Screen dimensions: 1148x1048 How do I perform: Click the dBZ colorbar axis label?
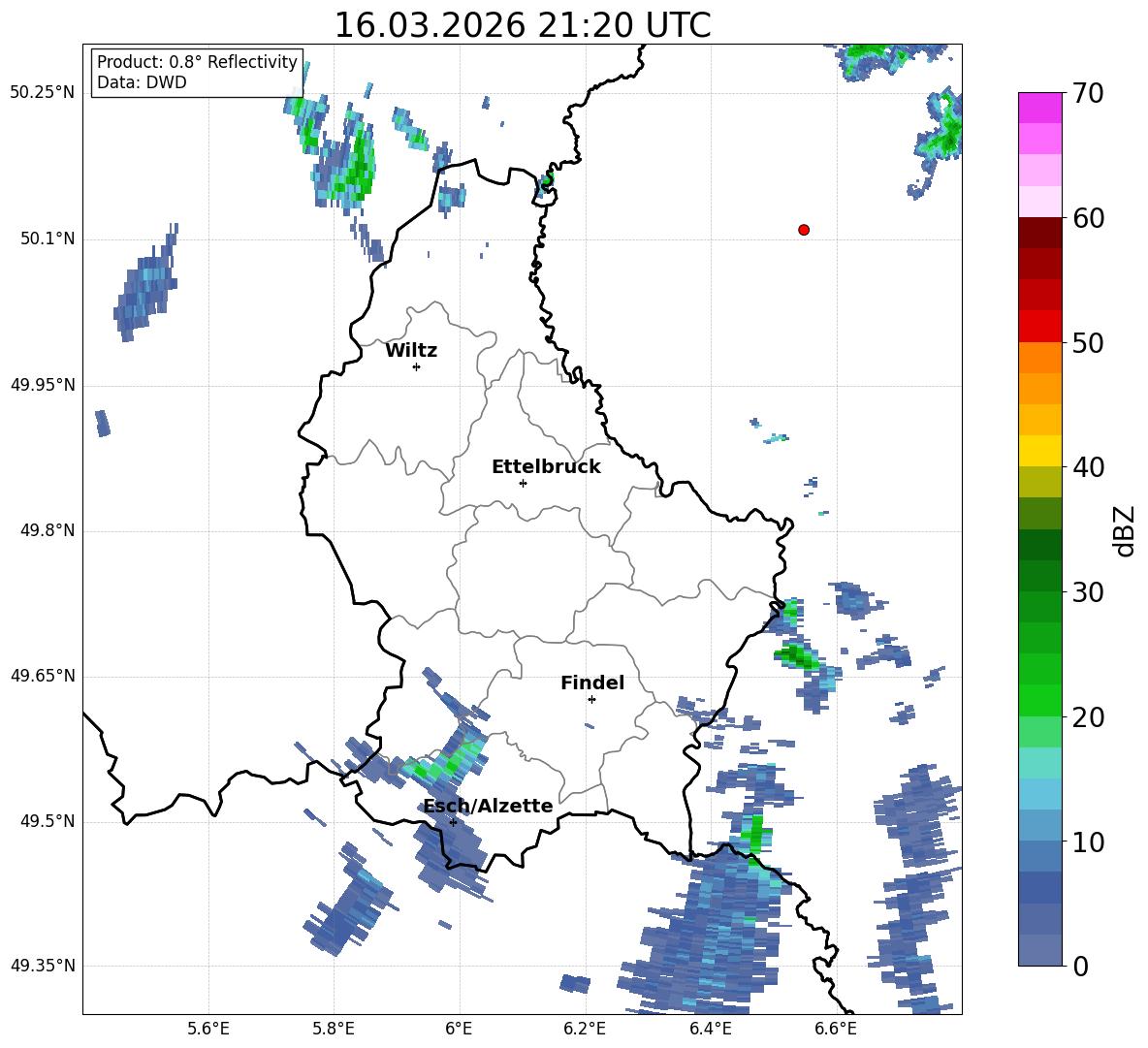click(1126, 530)
